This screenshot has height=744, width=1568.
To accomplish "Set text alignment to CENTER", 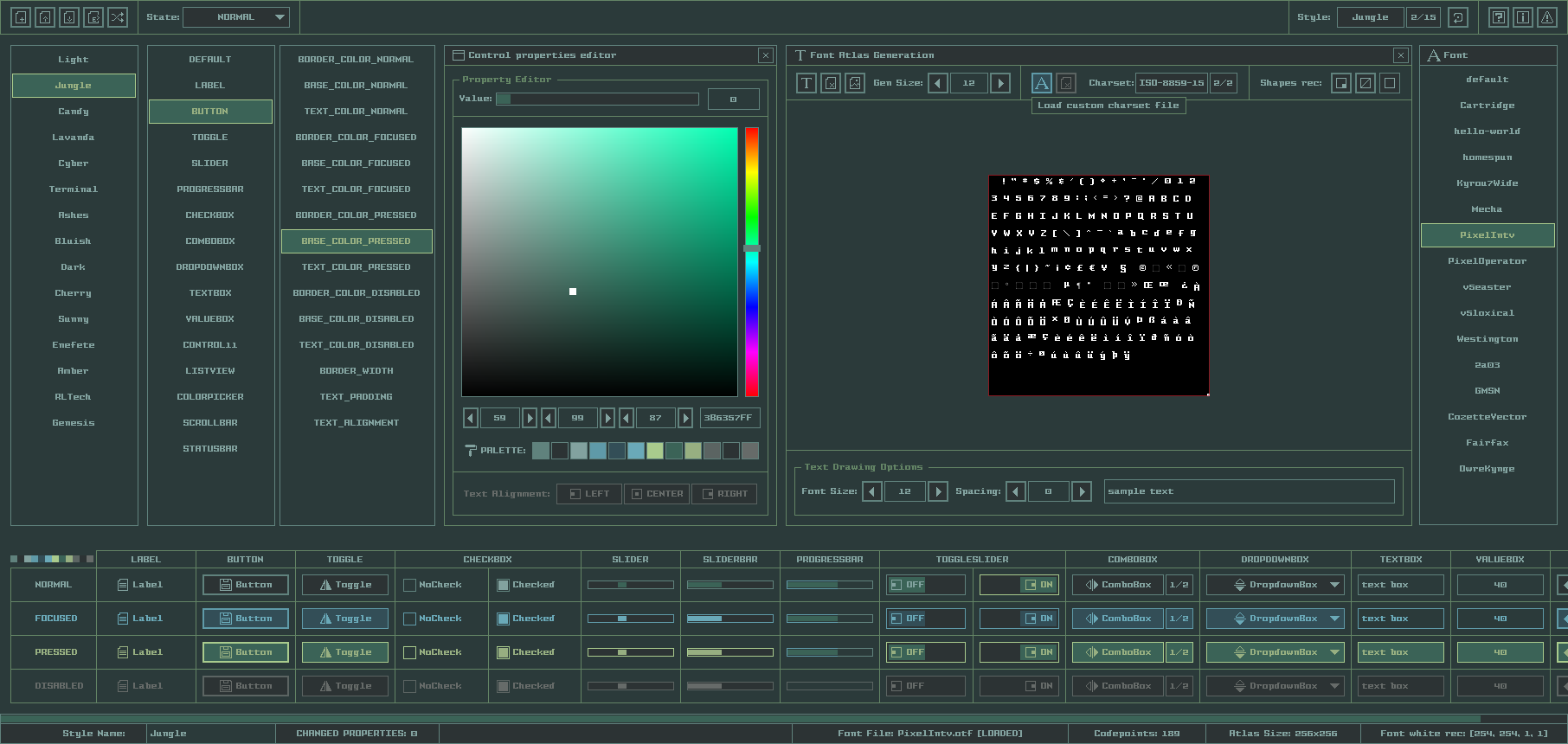I will pos(657,494).
